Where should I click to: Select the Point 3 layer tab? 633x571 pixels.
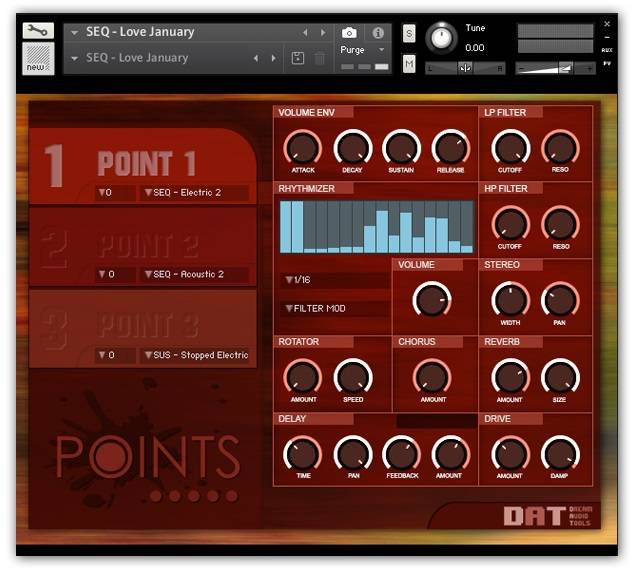[142, 324]
